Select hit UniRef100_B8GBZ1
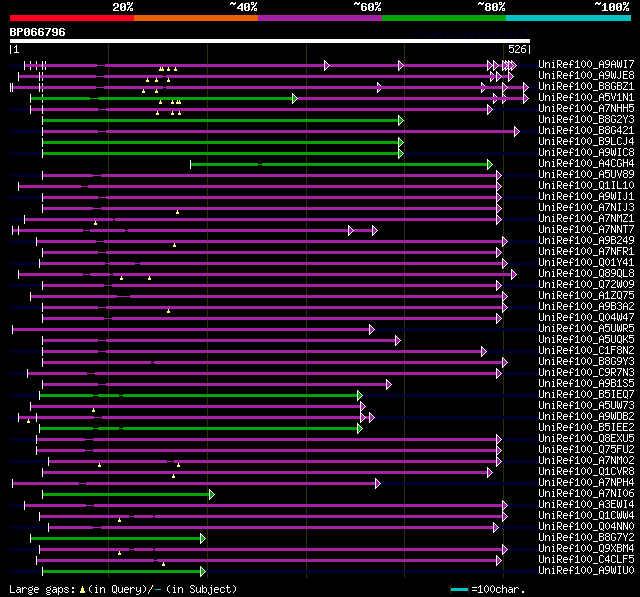This screenshot has height=597, width=640. tap(586, 86)
